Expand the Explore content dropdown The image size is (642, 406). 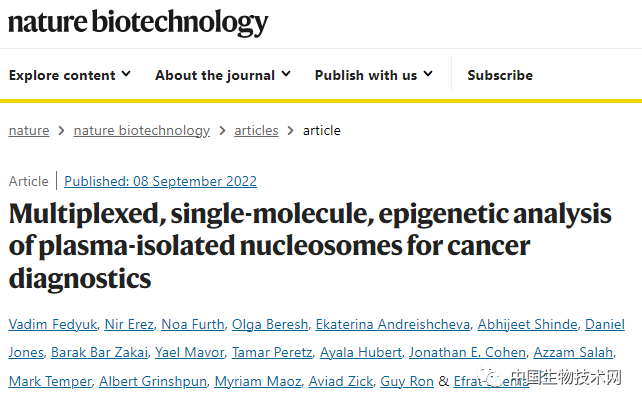(x=69, y=75)
